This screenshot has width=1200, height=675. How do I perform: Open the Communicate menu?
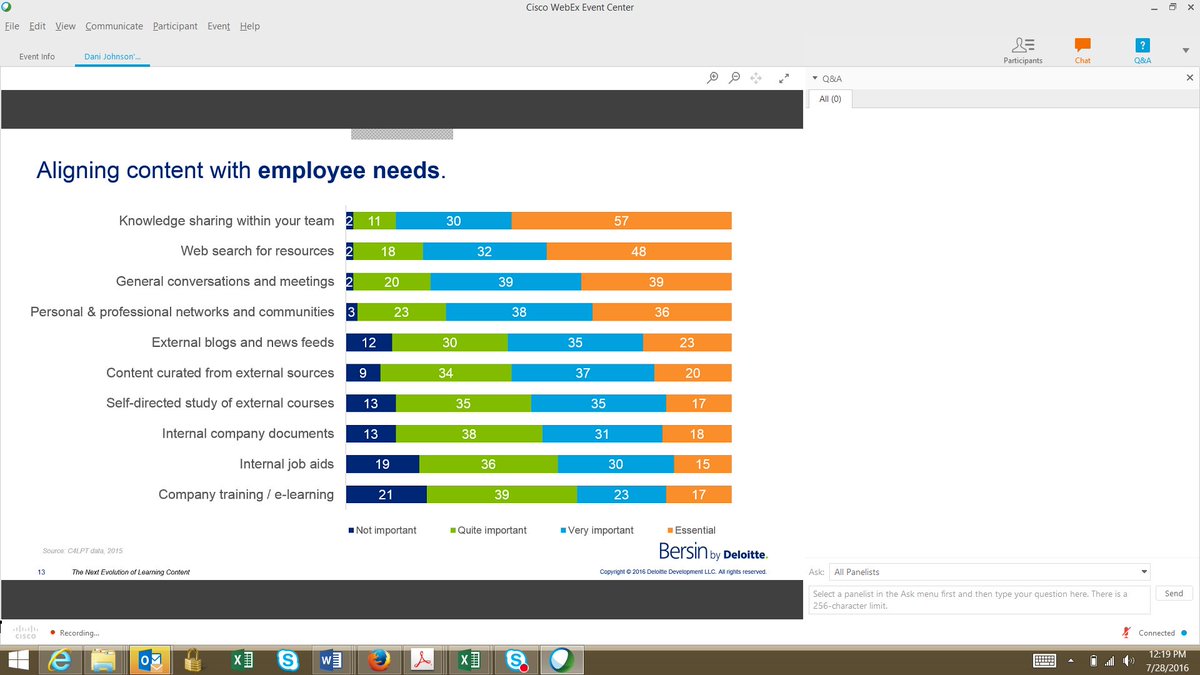coord(114,26)
